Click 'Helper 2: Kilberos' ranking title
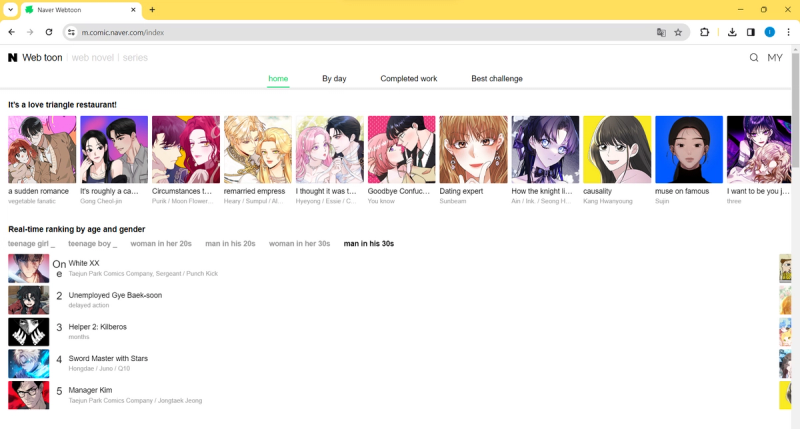800x429 pixels. pyautogui.click(x=97, y=327)
